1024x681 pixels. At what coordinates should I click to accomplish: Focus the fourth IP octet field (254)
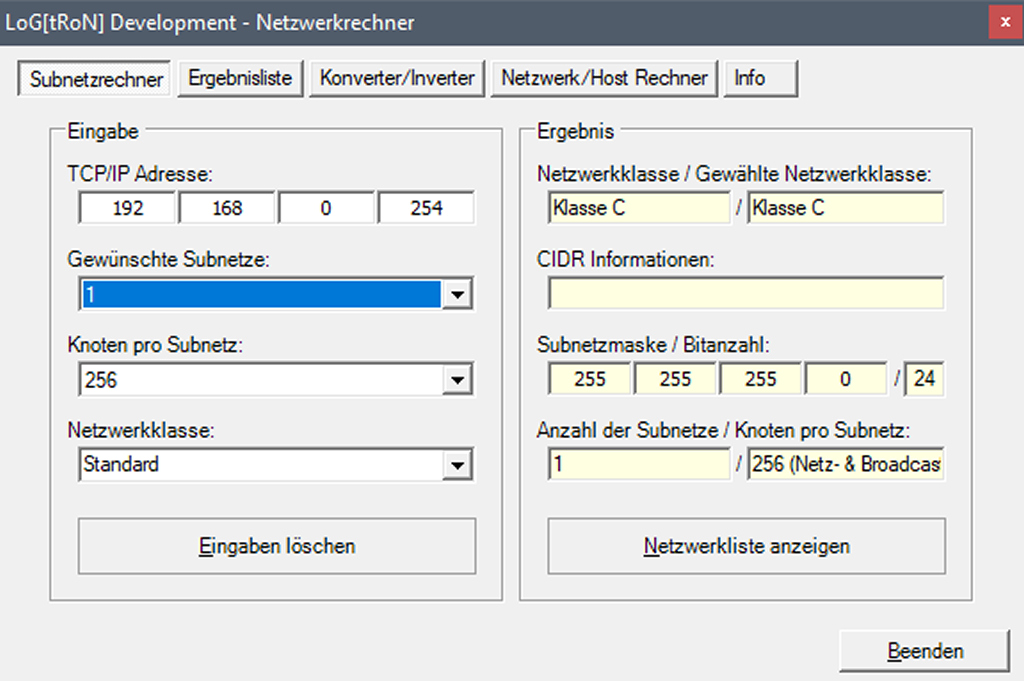point(426,209)
